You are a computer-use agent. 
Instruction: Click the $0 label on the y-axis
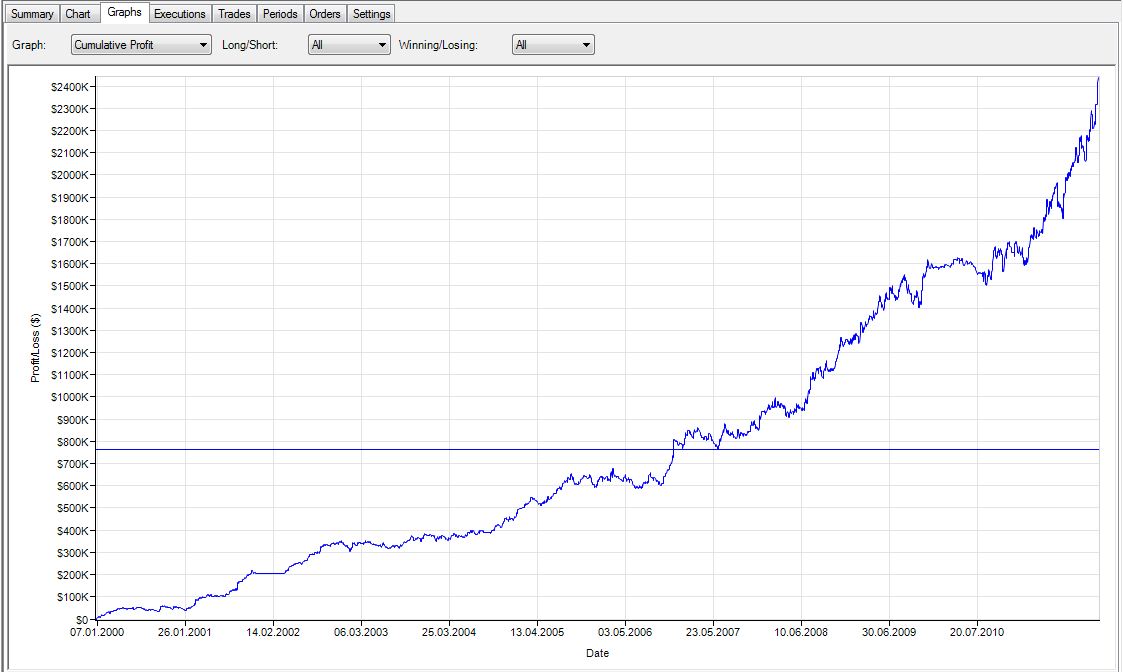81,619
